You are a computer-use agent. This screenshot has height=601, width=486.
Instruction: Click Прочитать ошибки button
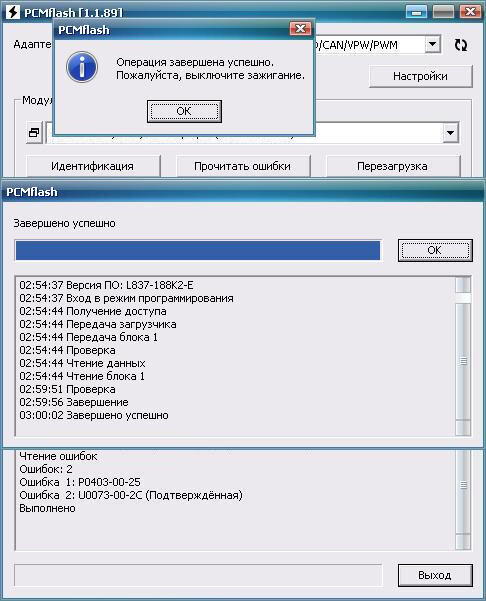click(242, 166)
